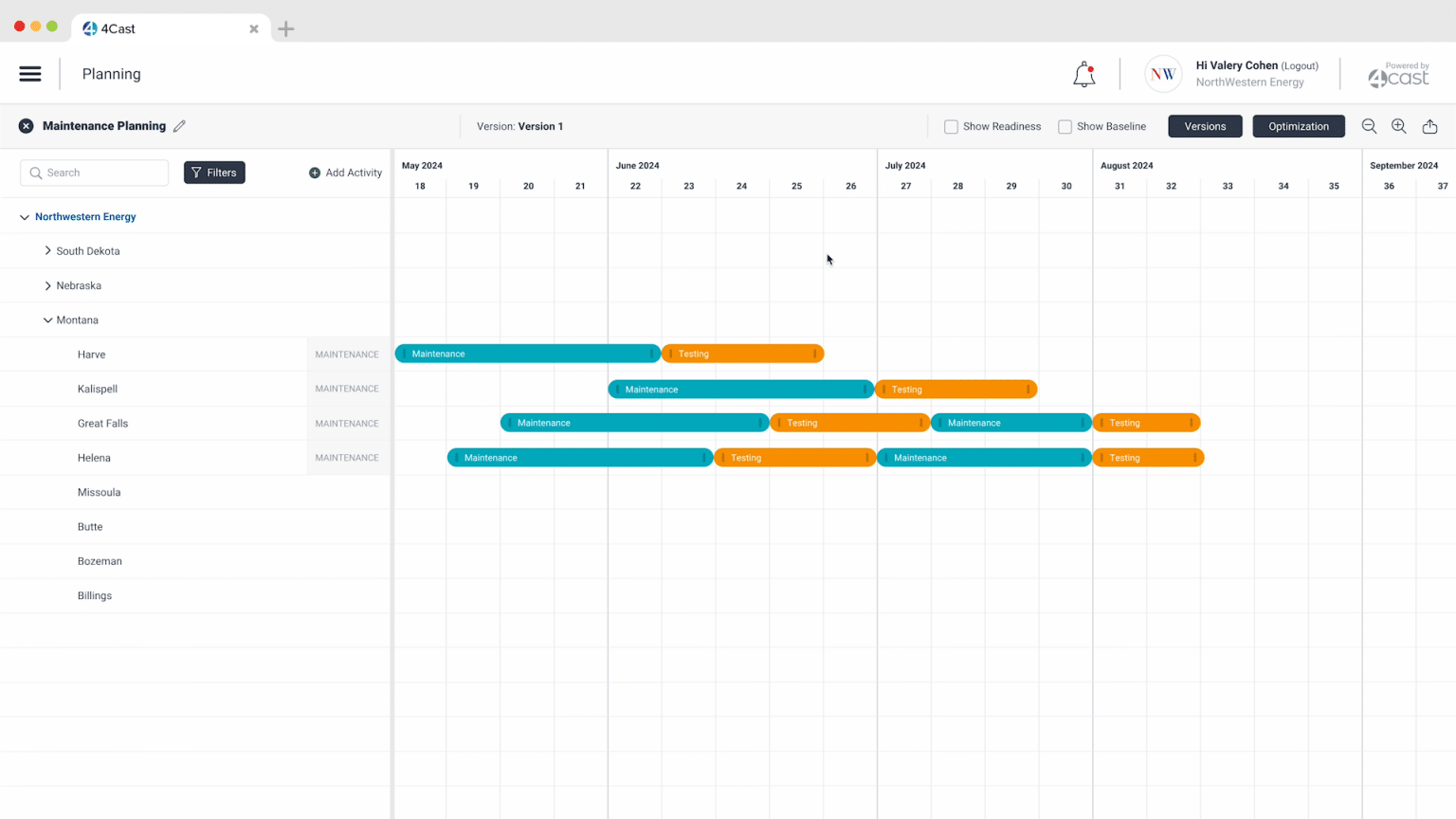Zoom out the timeline view

click(x=1369, y=126)
